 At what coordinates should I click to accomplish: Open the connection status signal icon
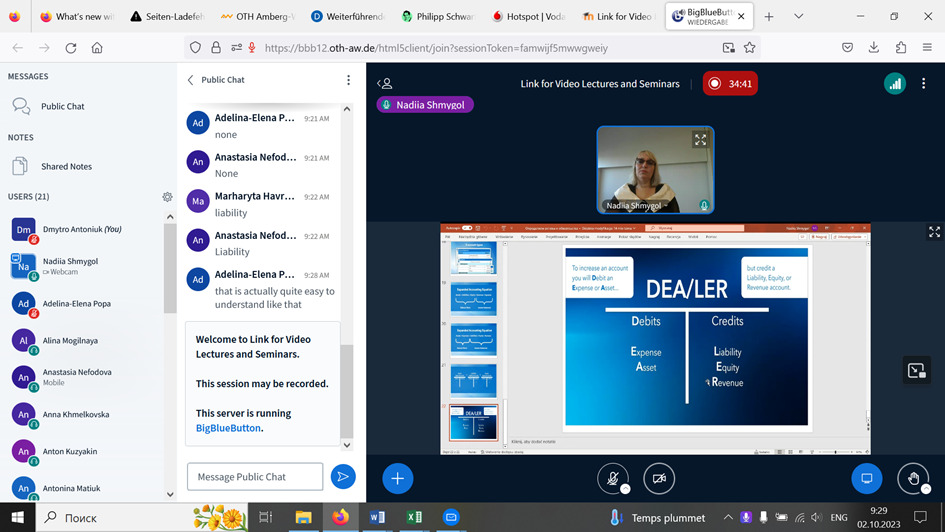[x=894, y=84]
